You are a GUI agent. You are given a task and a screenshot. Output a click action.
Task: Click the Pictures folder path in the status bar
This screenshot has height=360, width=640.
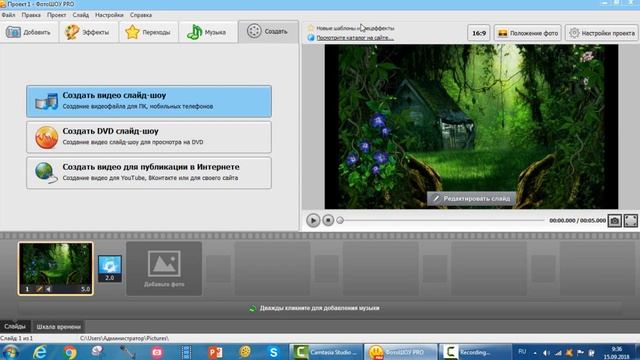124,338
